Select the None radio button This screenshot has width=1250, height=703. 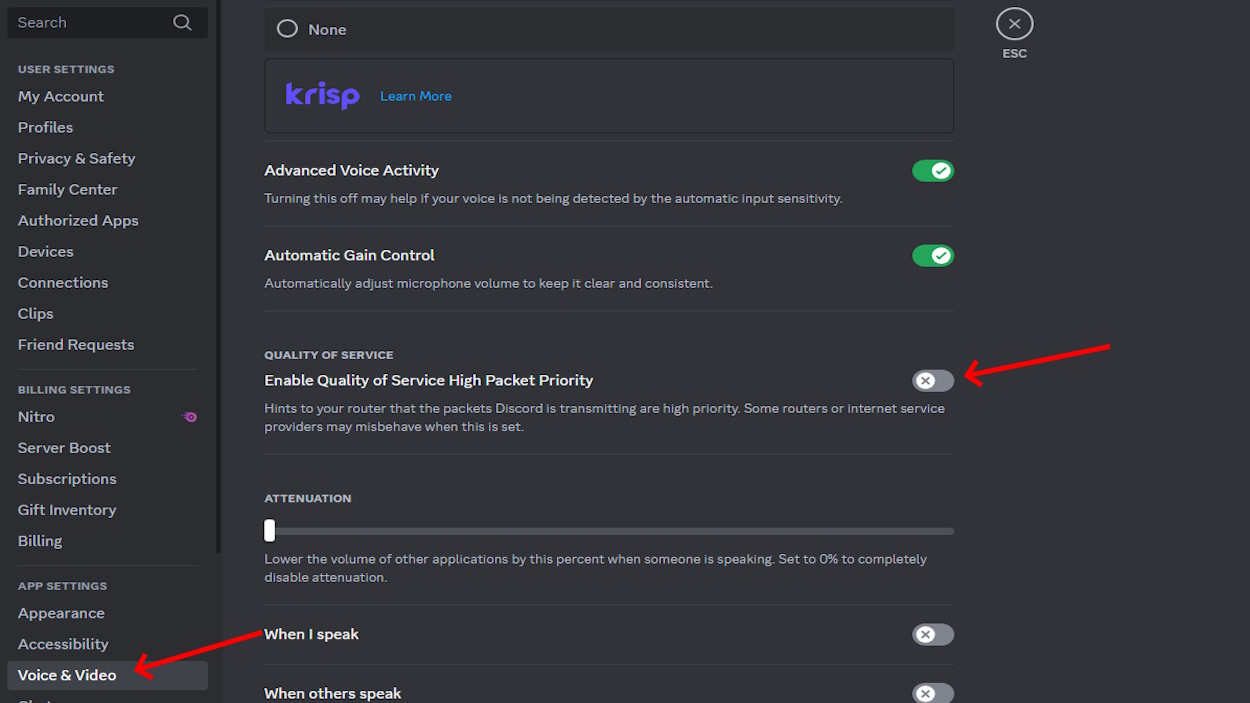coord(287,29)
